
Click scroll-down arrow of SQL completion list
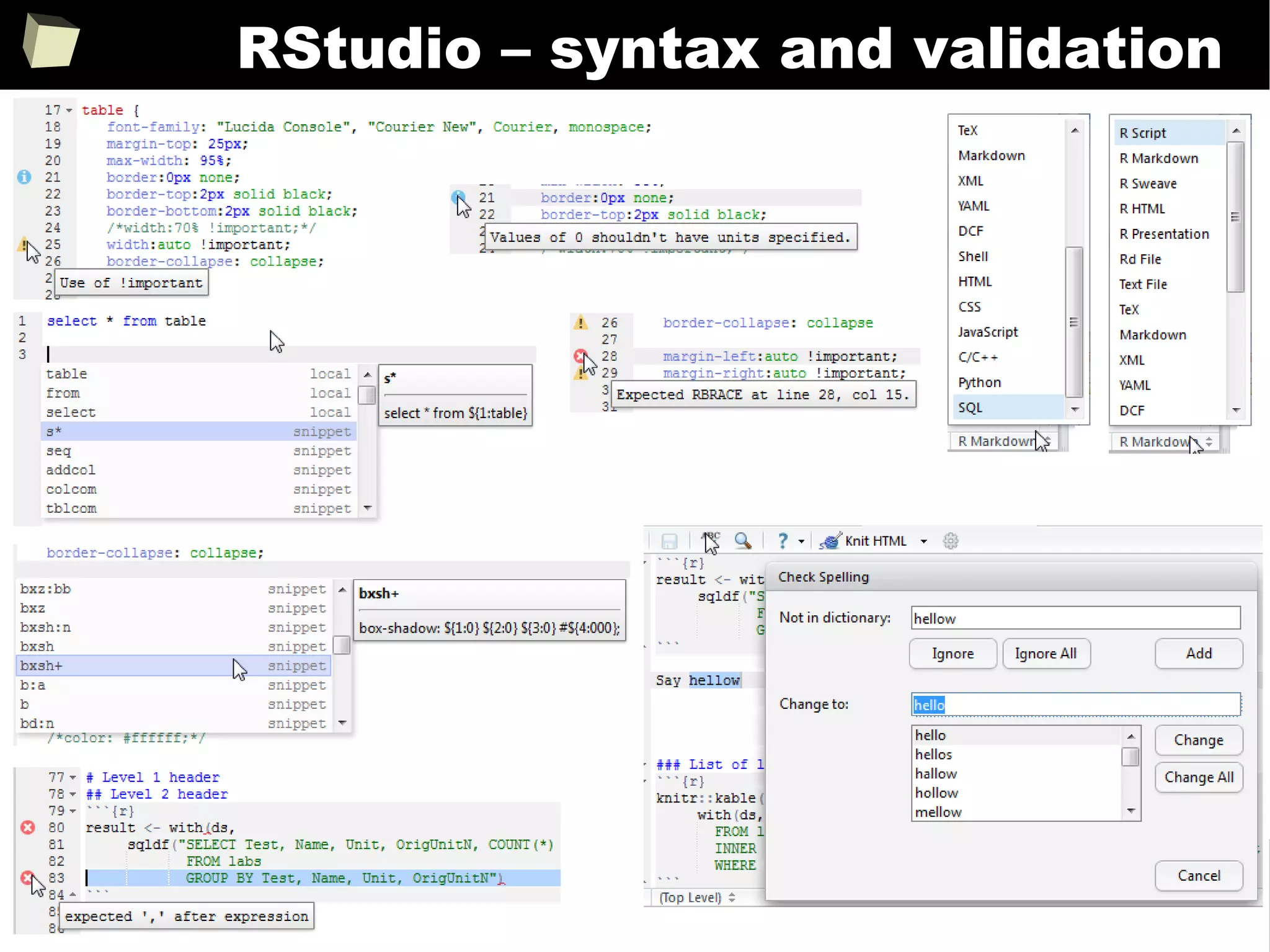click(367, 509)
